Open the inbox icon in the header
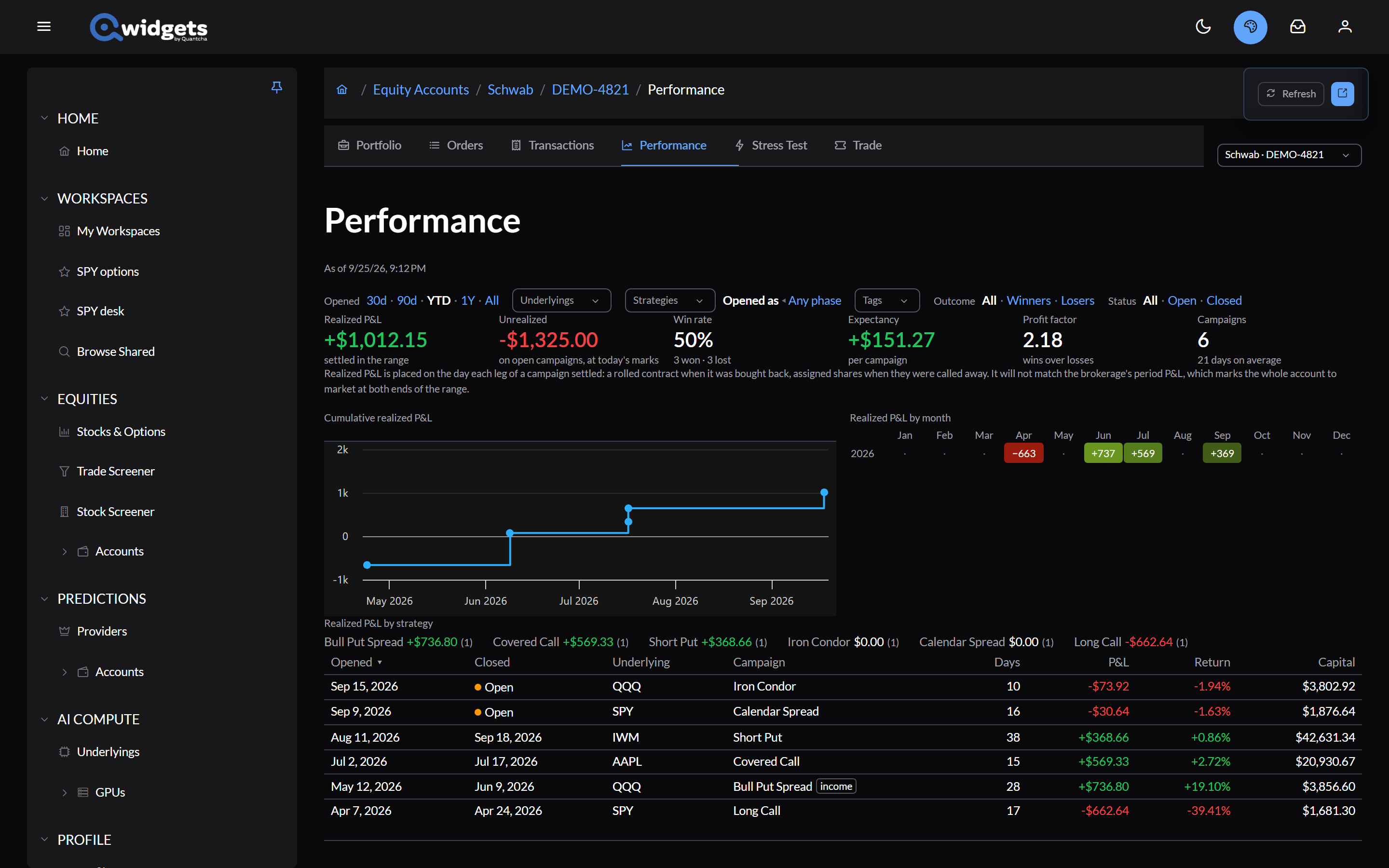This screenshot has width=1389, height=868. [1298, 27]
